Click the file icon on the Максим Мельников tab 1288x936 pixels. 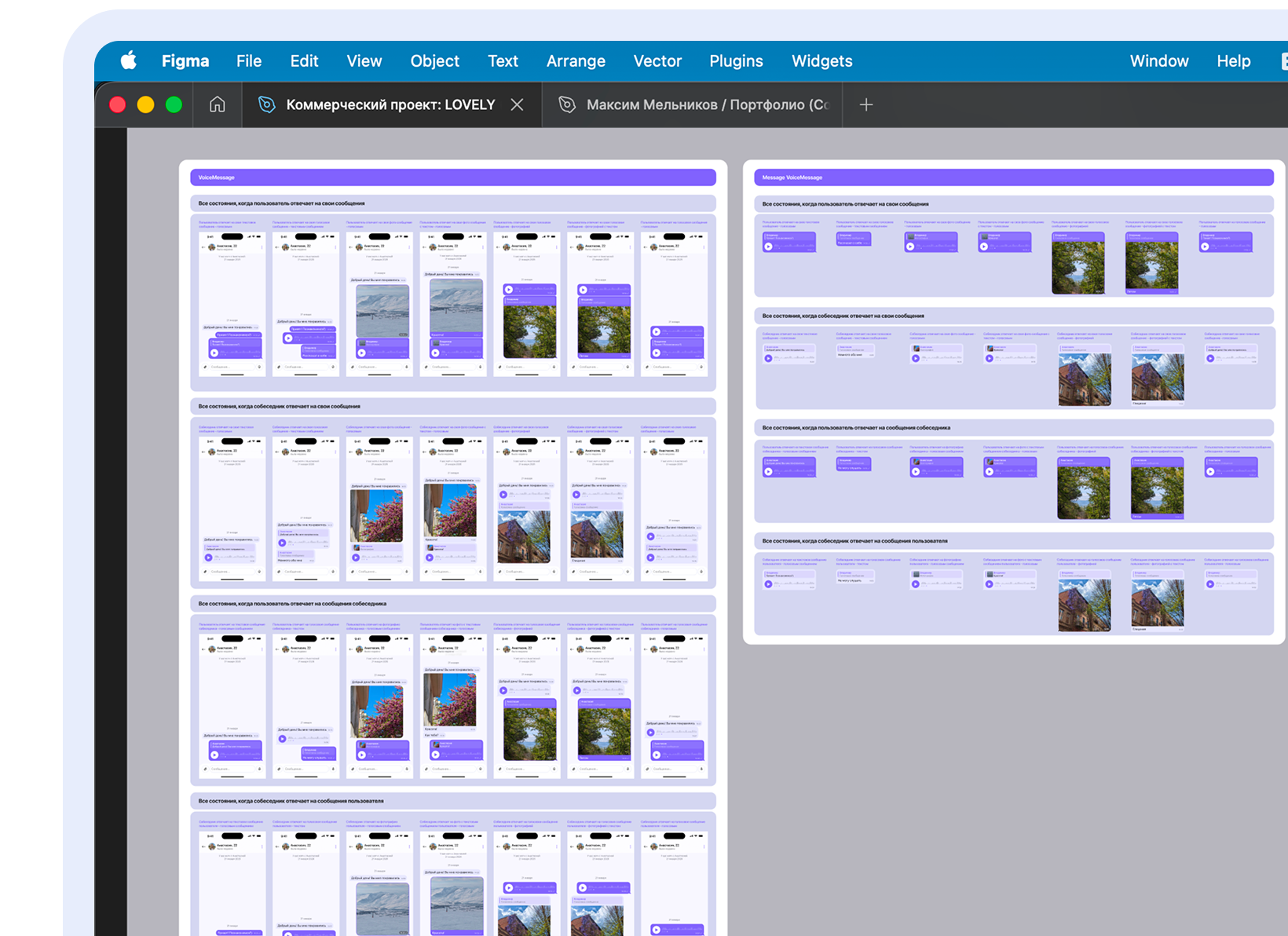(567, 104)
